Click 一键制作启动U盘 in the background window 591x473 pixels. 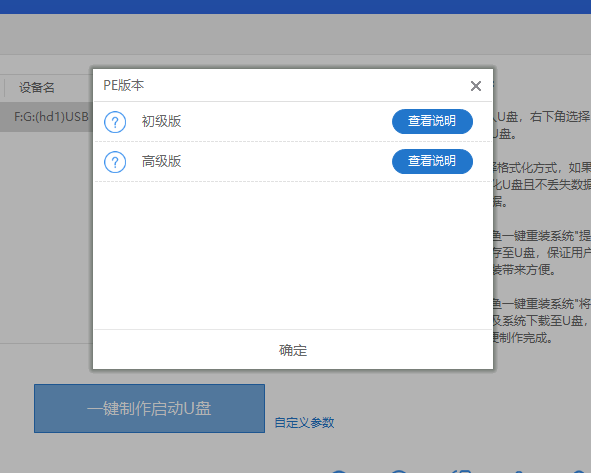149,409
